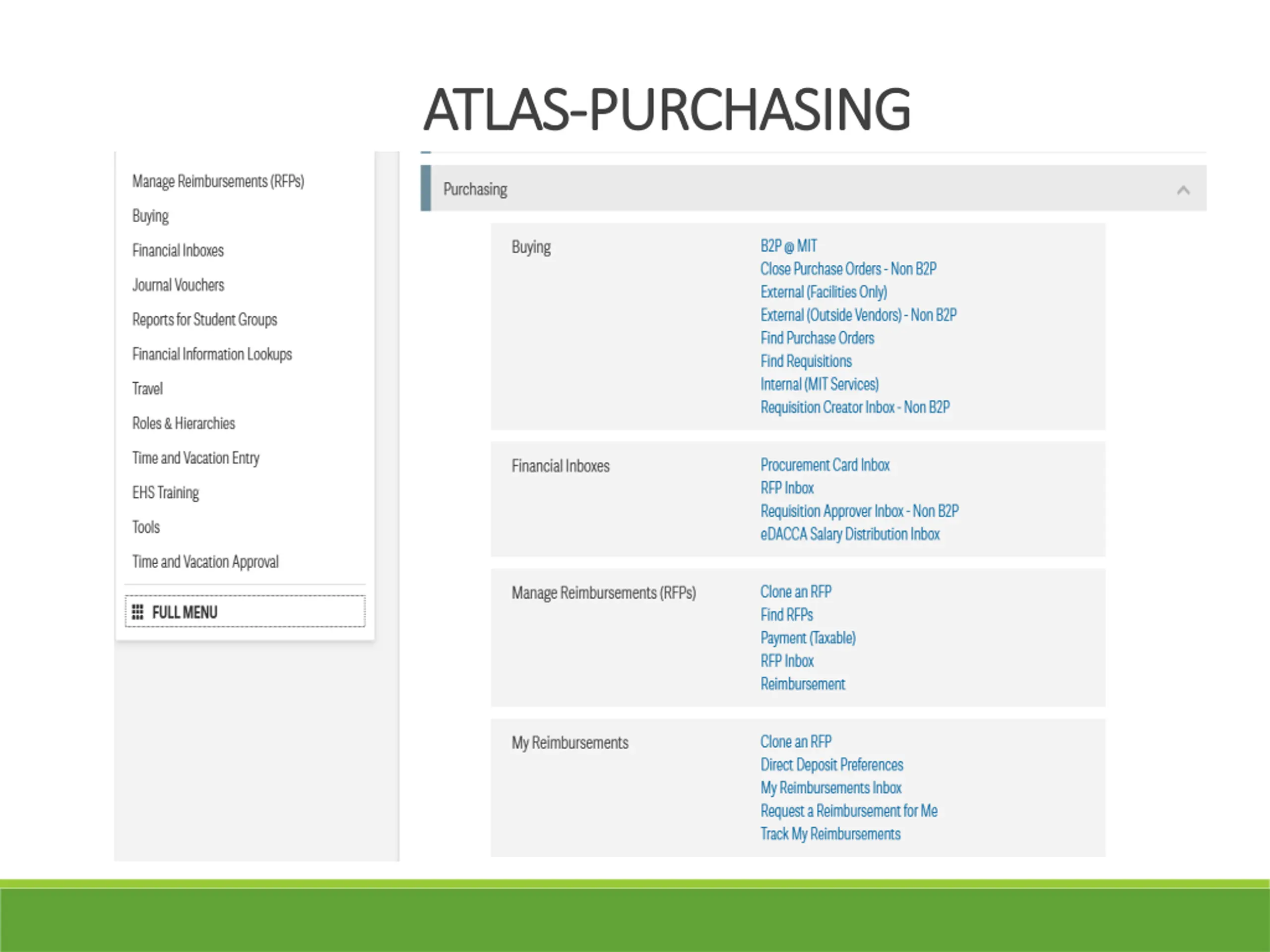Click My Reimbursements Inbox link

[x=831, y=788]
